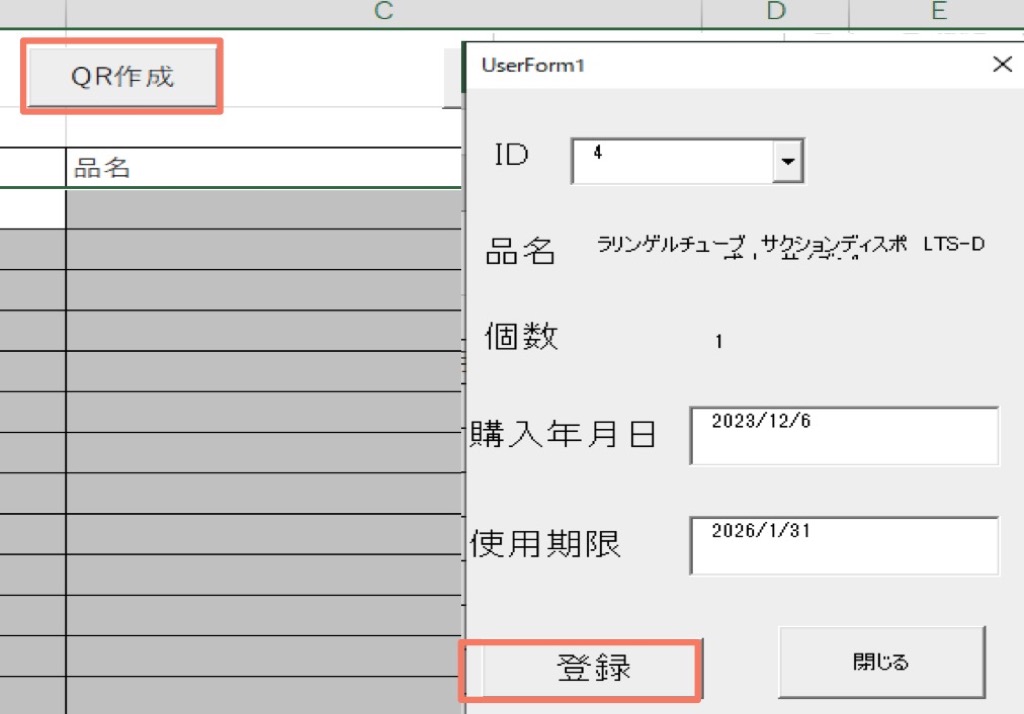Viewport: 1024px width, 714px height.
Task: Select column D header
Action: pyautogui.click(x=775, y=12)
